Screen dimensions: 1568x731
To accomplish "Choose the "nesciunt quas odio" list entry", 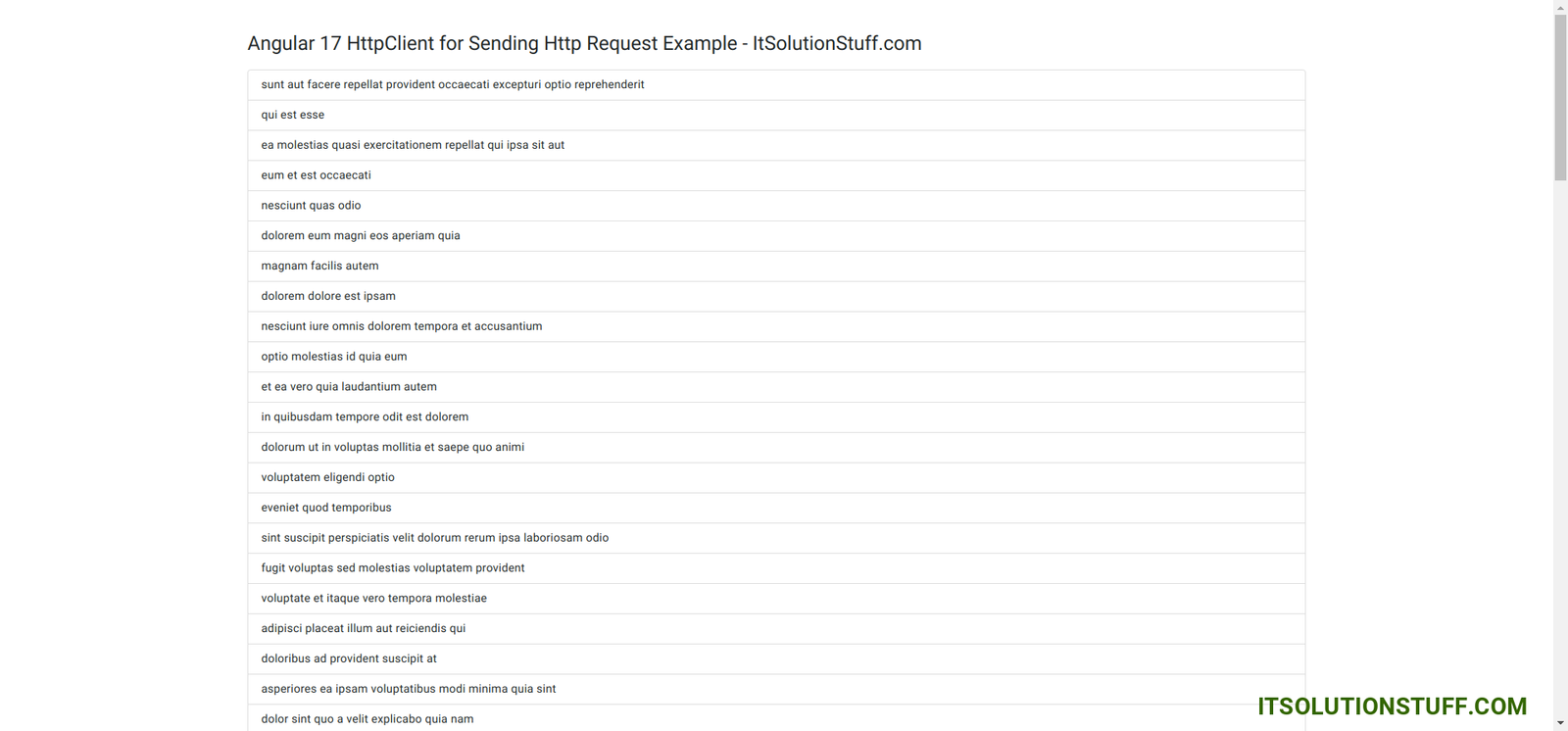I will point(312,206).
